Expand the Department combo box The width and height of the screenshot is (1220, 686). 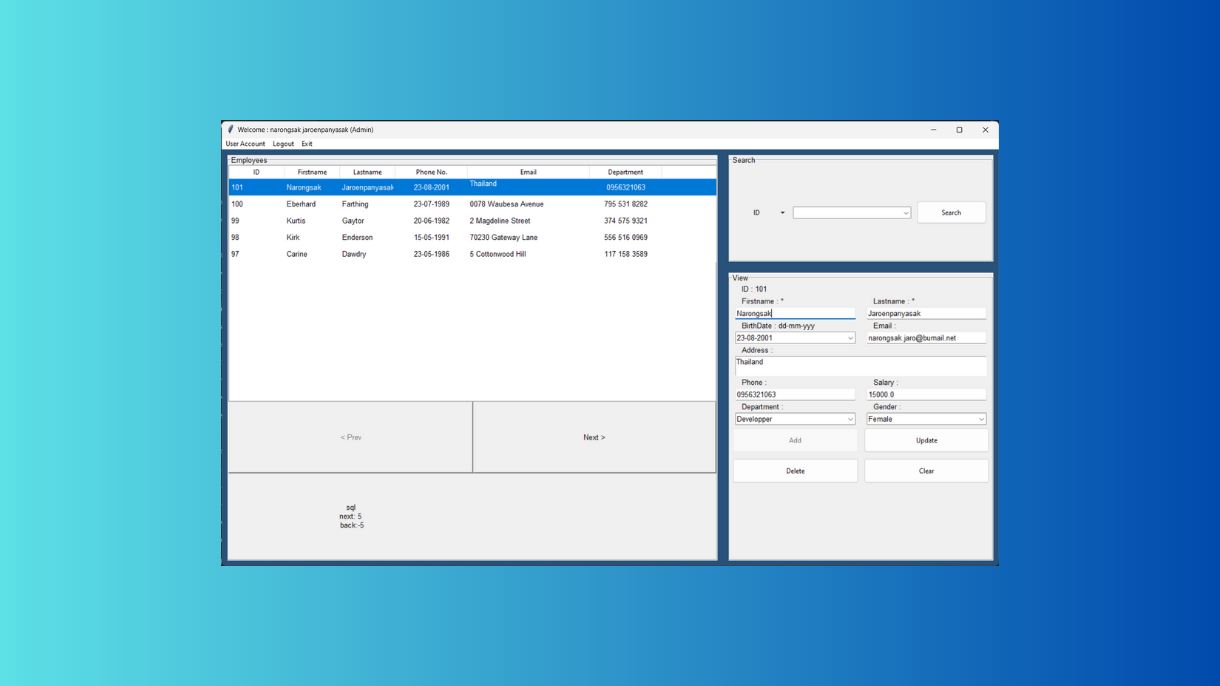tap(850, 419)
